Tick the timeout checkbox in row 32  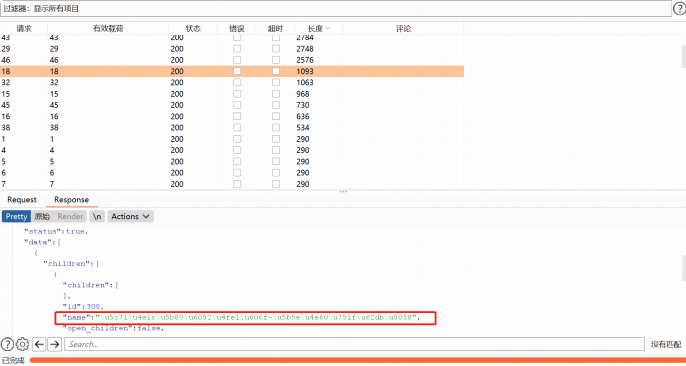(x=276, y=82)
